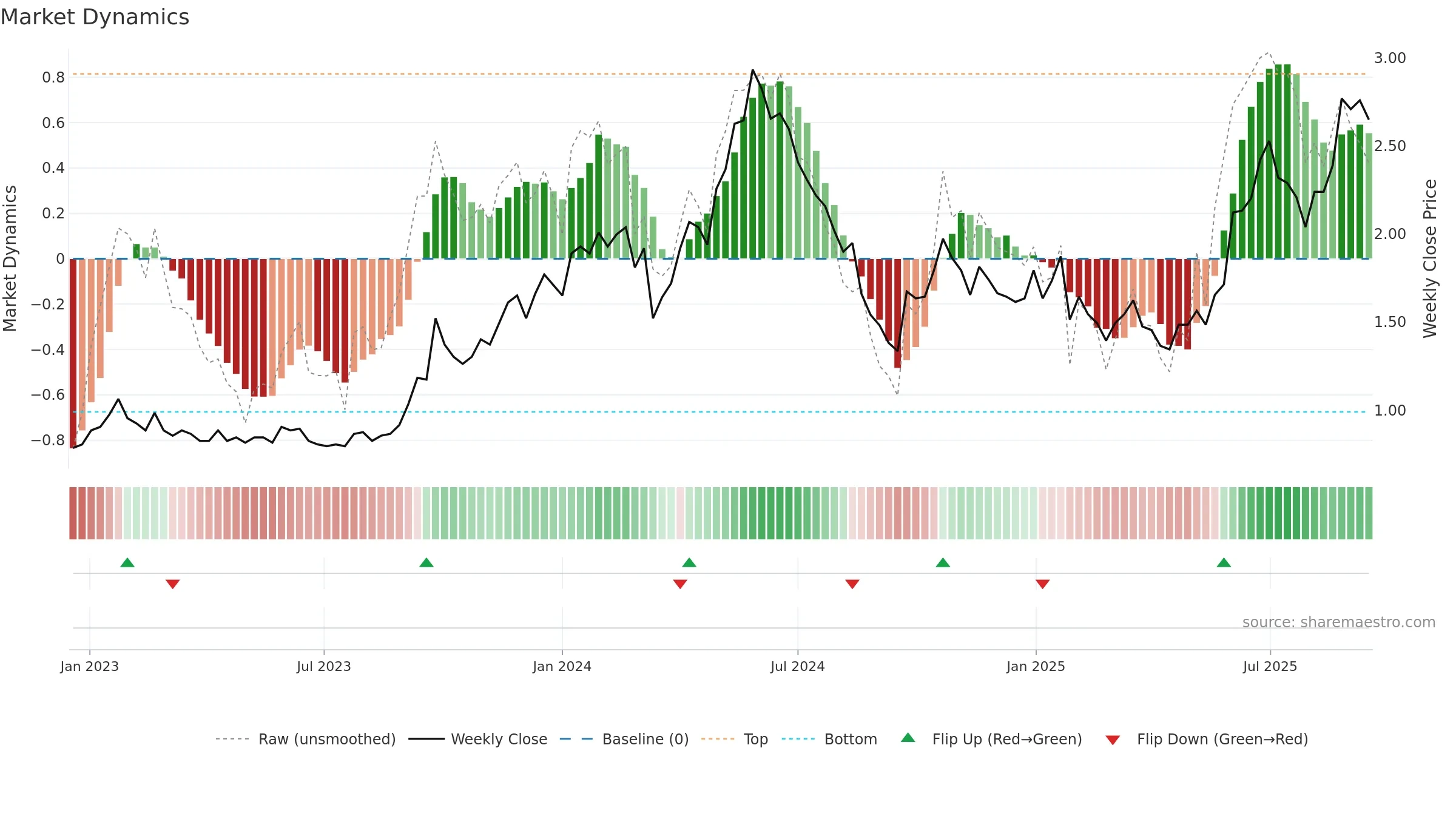Click the Jan 2024 x-axis label

click(562, 666)
